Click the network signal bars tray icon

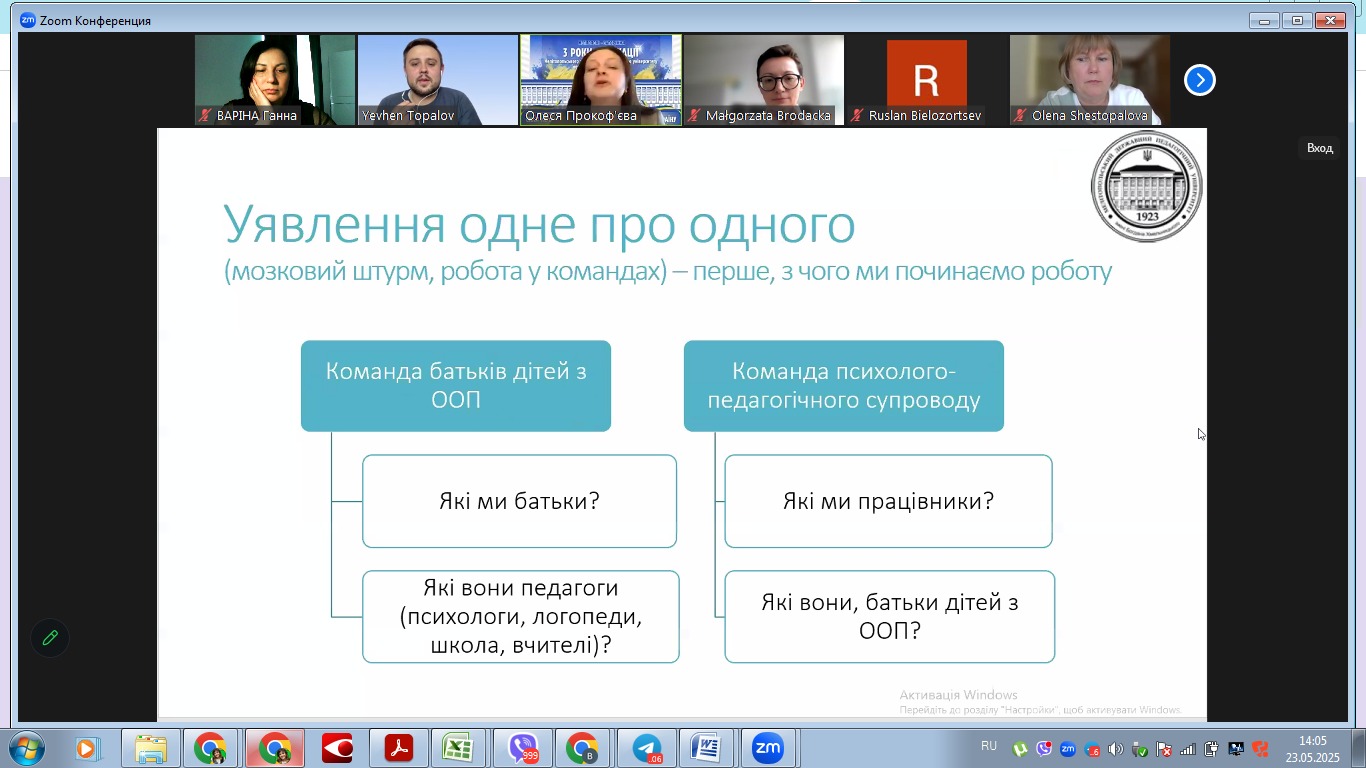tap(1187, 749)
